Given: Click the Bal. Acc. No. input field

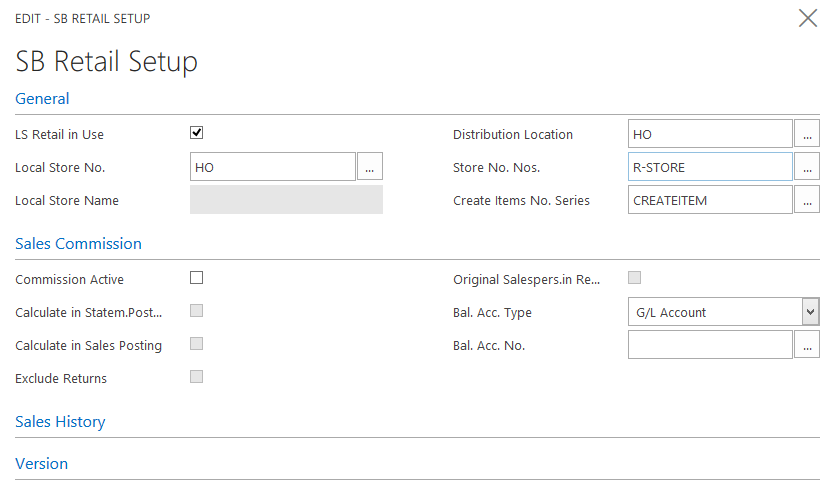Looking at the screenshot, I should tap(710, 345).
